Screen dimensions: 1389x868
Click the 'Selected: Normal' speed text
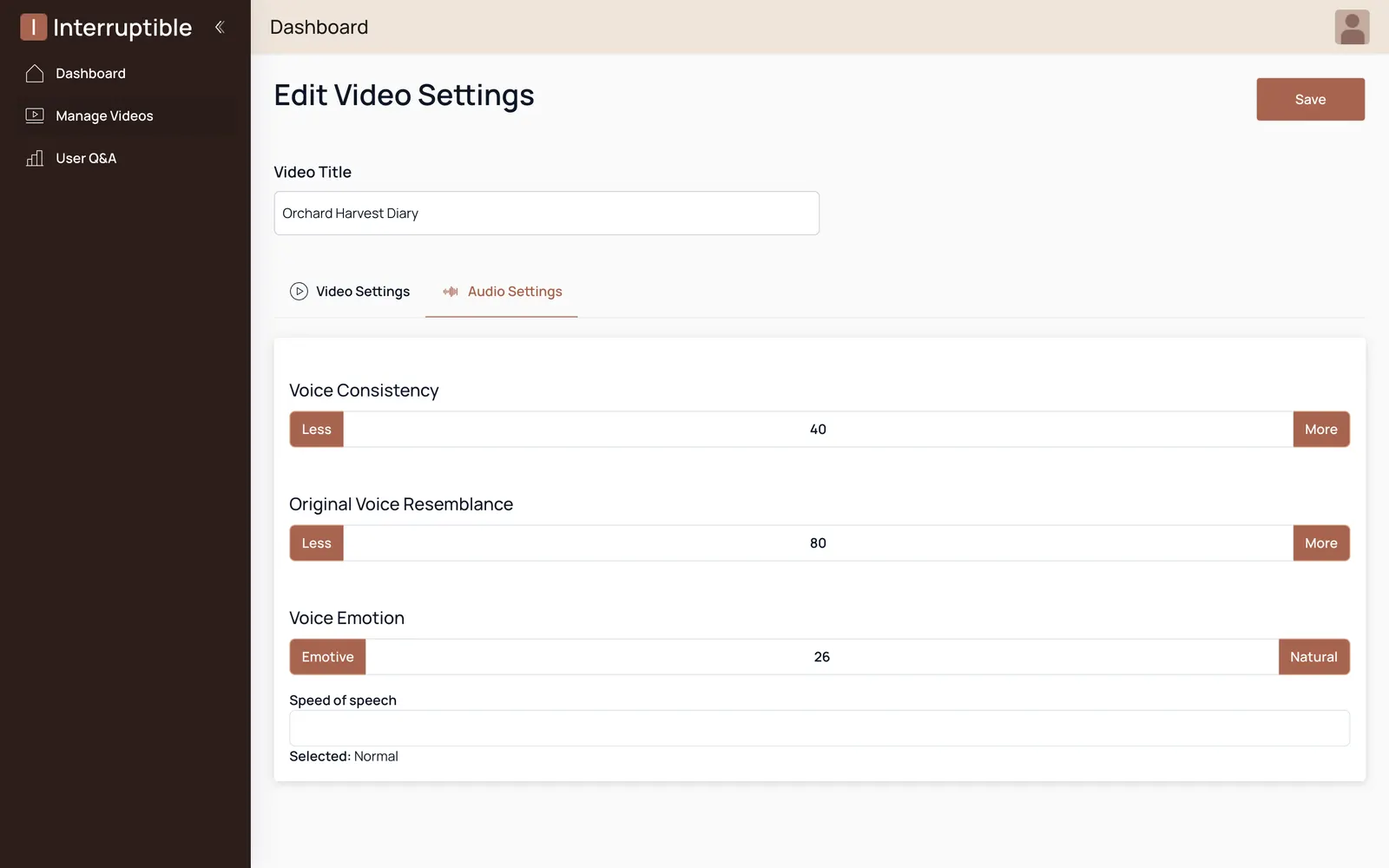click(344, 757)
